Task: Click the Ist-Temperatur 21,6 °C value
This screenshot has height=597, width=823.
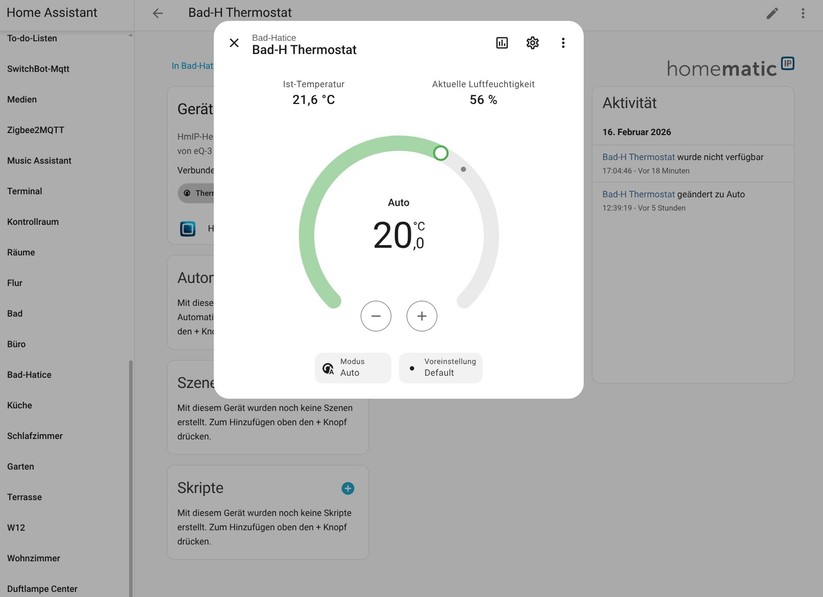Action: coord(313,99)
